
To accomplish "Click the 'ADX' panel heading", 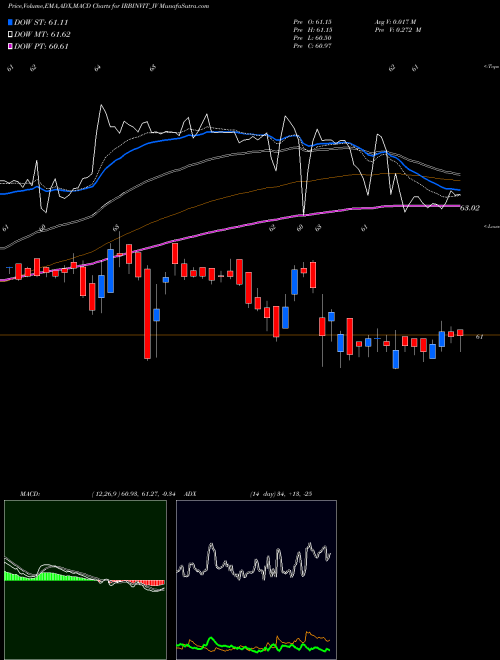I will click(x=190, y=494).
